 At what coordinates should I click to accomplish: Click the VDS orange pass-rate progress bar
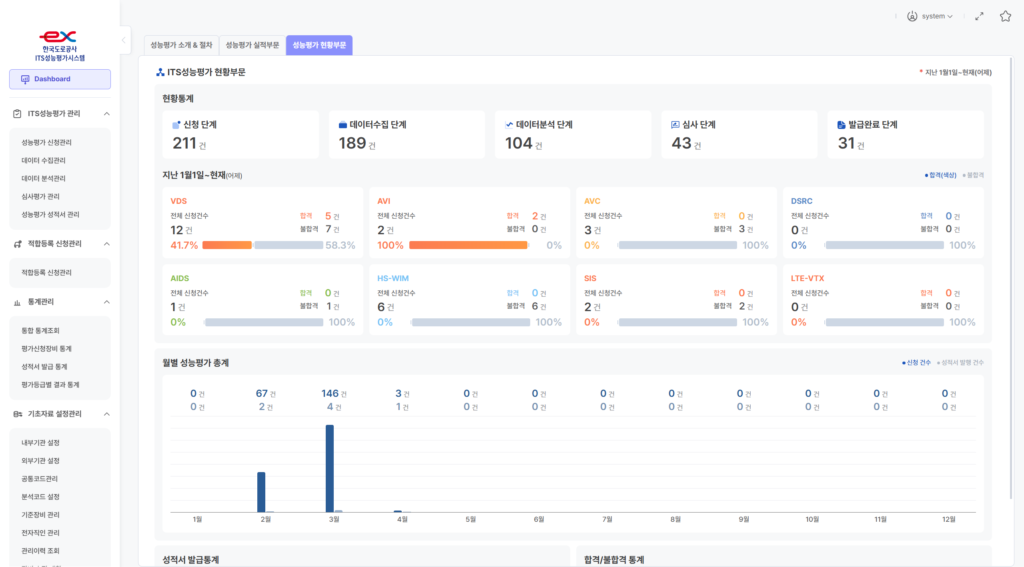(x=227, y=245)
